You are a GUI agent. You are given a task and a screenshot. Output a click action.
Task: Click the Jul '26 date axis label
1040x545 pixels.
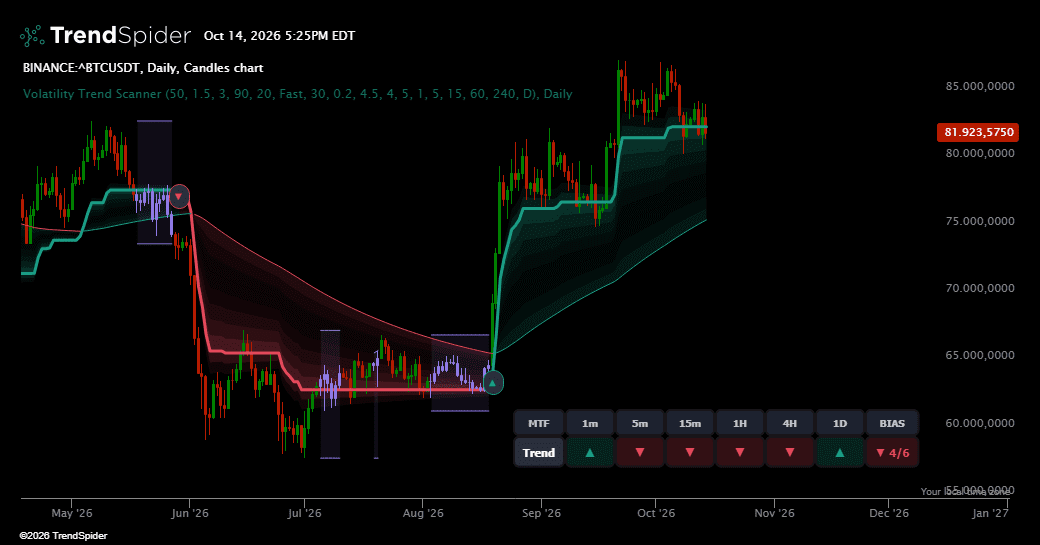click(304, 513)
